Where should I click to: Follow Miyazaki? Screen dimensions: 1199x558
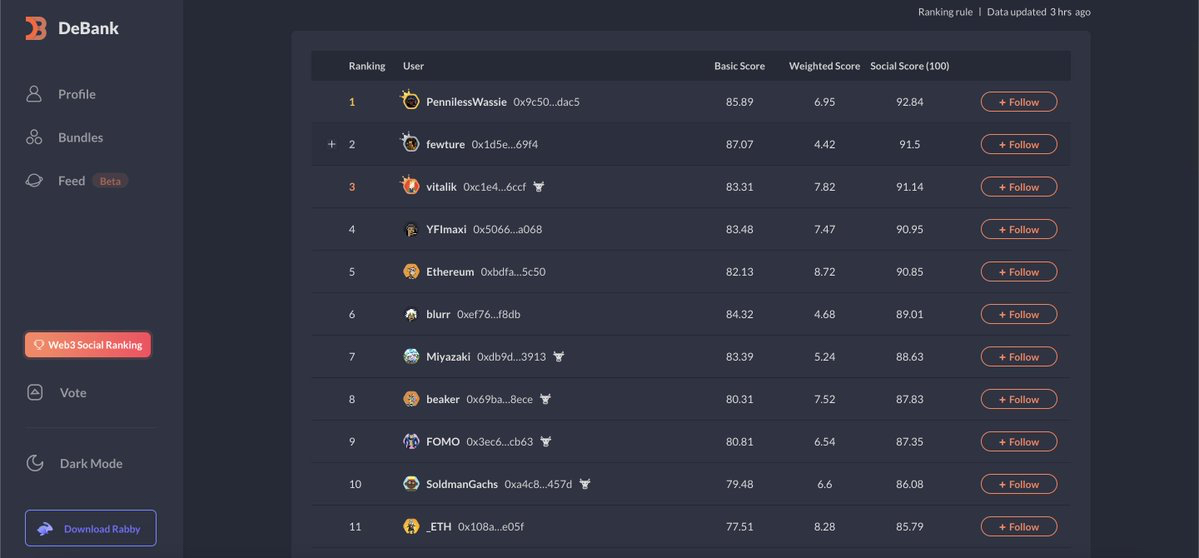pyautogui.click(x=1019, y=357)
